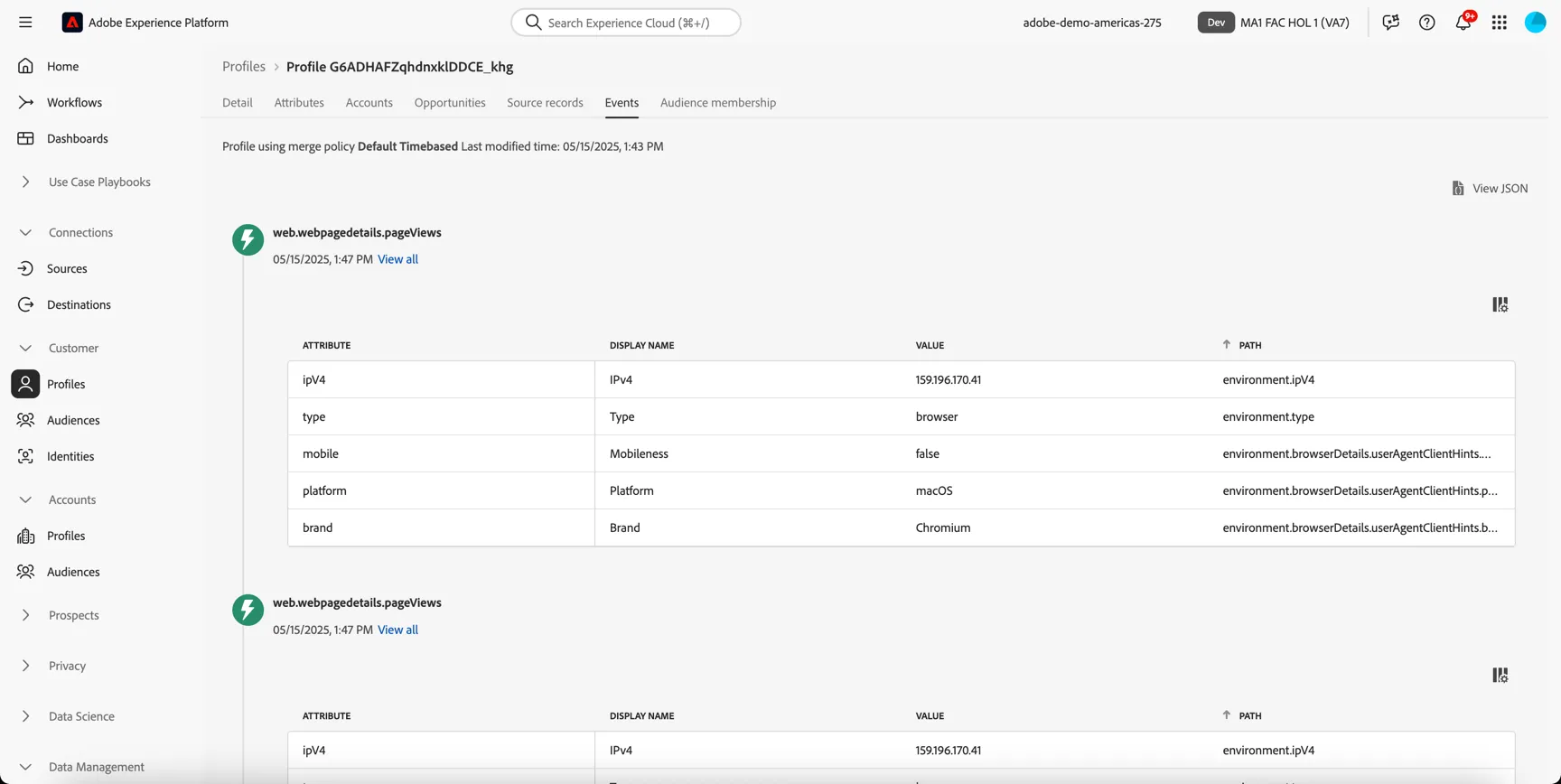Switch to the Audience membership tab
This screenshot has height=784, width=1561.
coord(718,102)
